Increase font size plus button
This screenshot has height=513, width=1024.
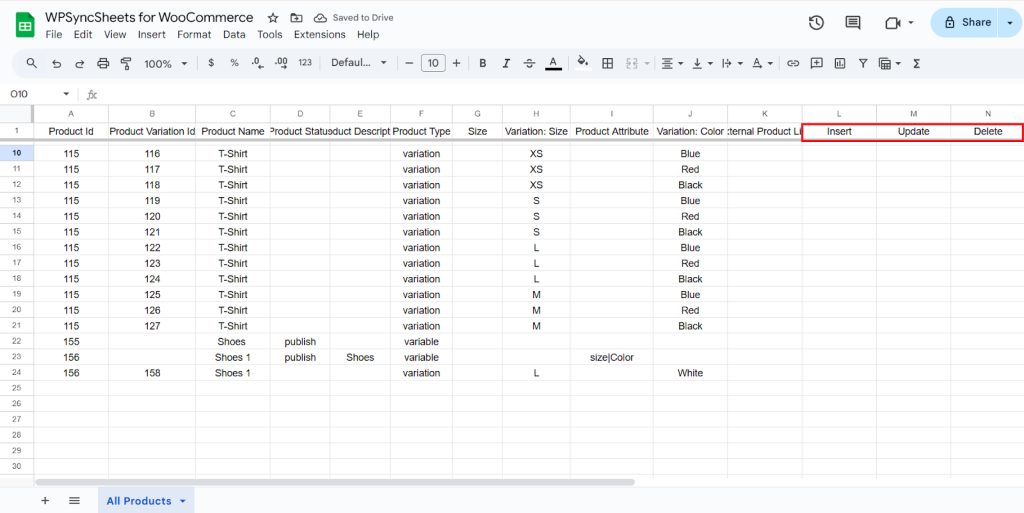[x=456, y=63]
